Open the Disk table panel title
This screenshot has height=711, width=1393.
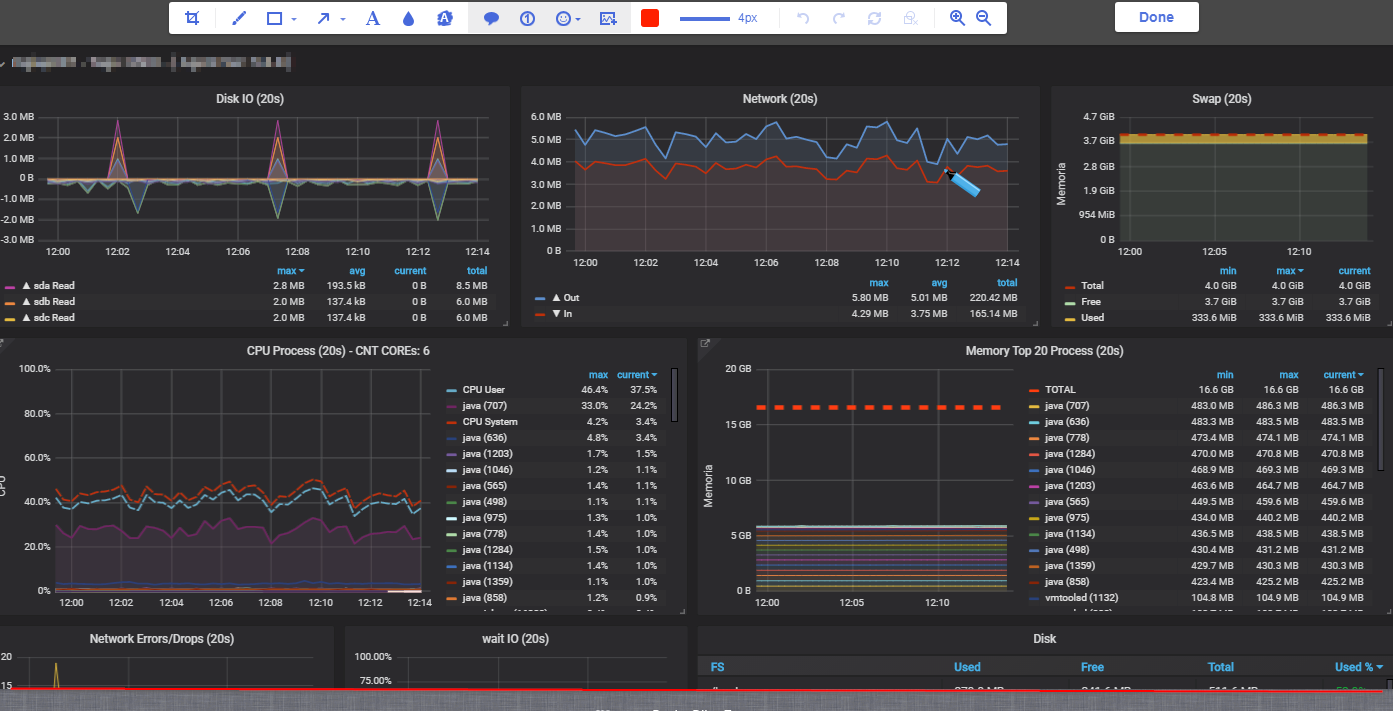pyautogui.click(x=1044, y=638)
